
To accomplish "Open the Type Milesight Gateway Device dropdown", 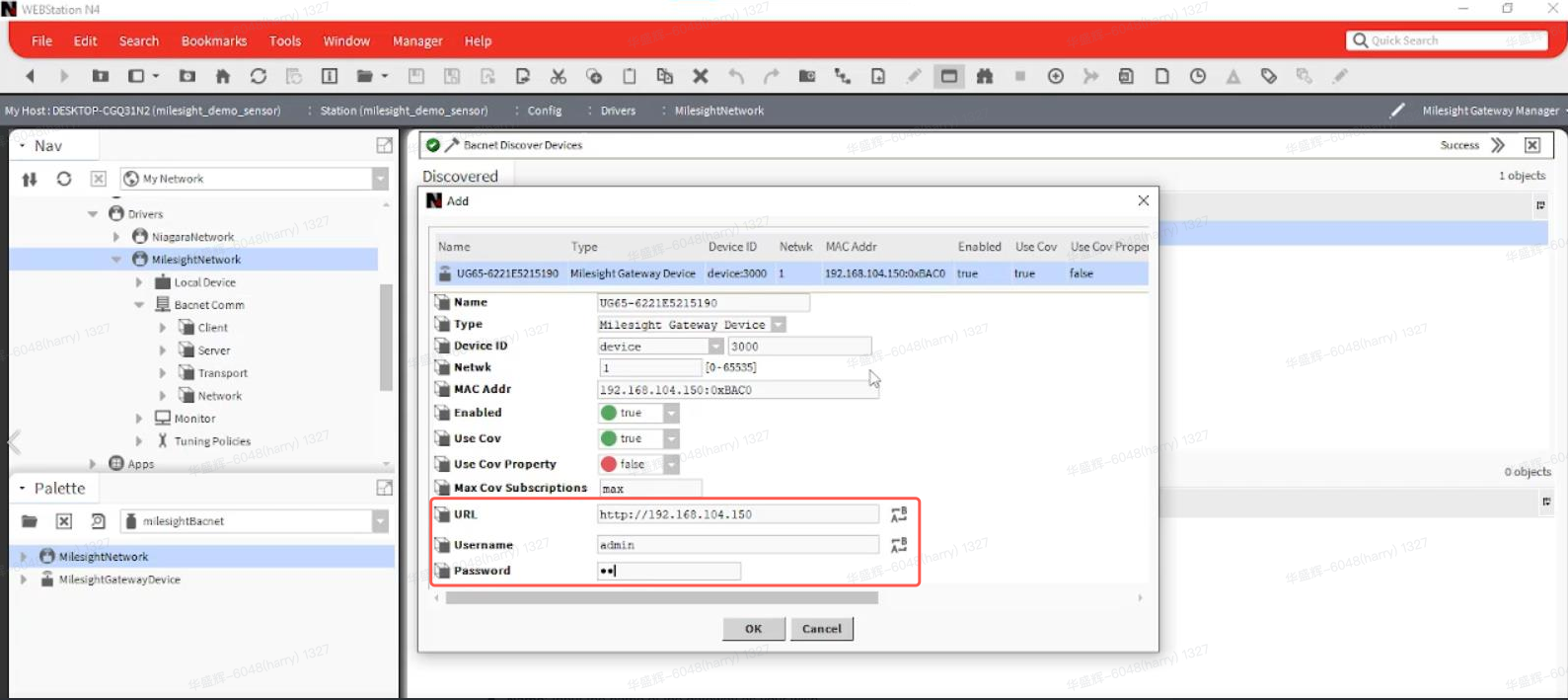I will pos(779,325).
